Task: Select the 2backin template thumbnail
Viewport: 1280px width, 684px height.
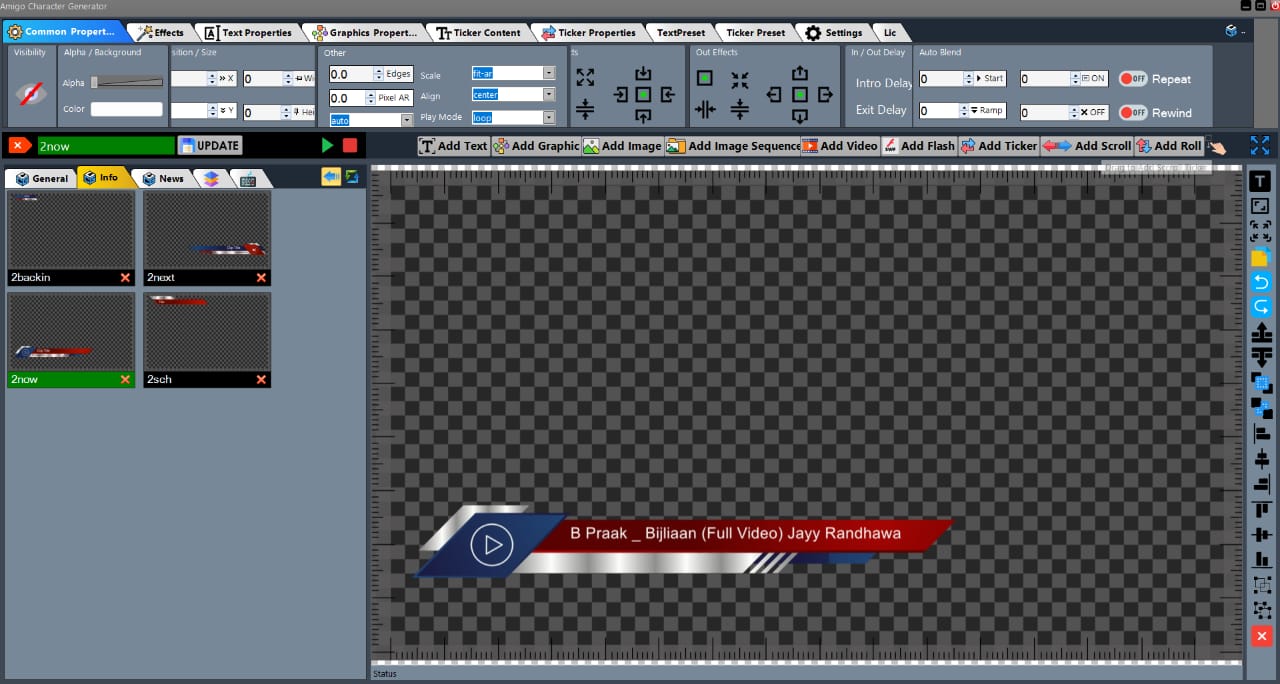Action: [71, 230]
